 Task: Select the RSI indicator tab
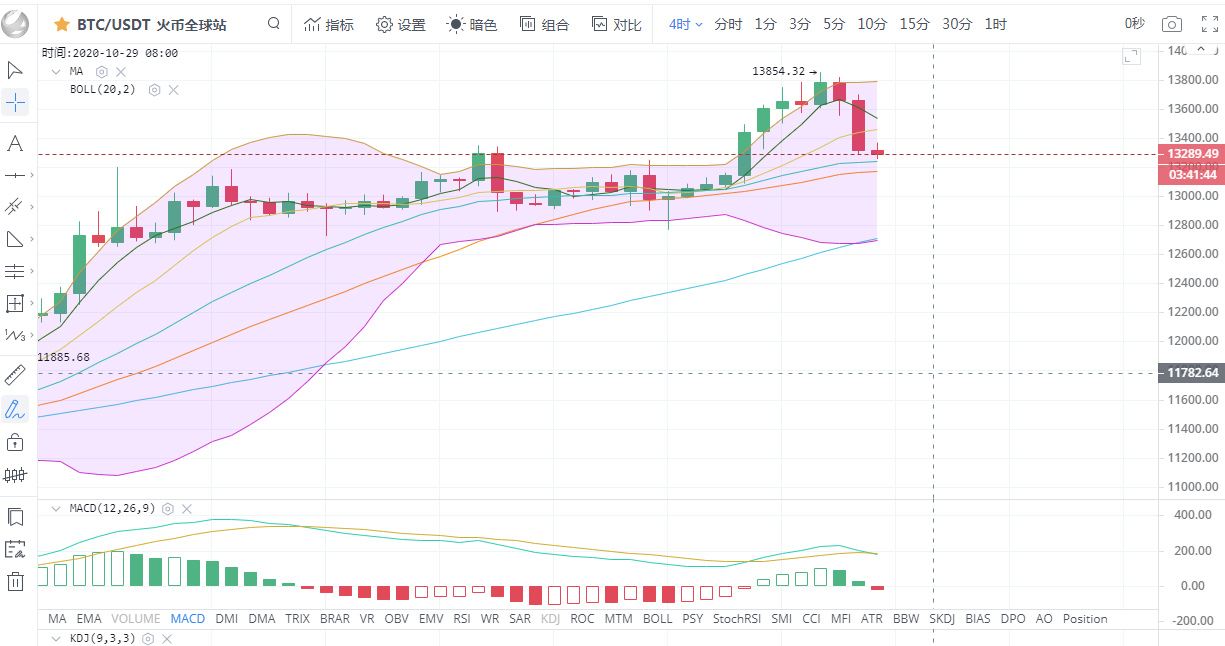click(x=462, y=619)
